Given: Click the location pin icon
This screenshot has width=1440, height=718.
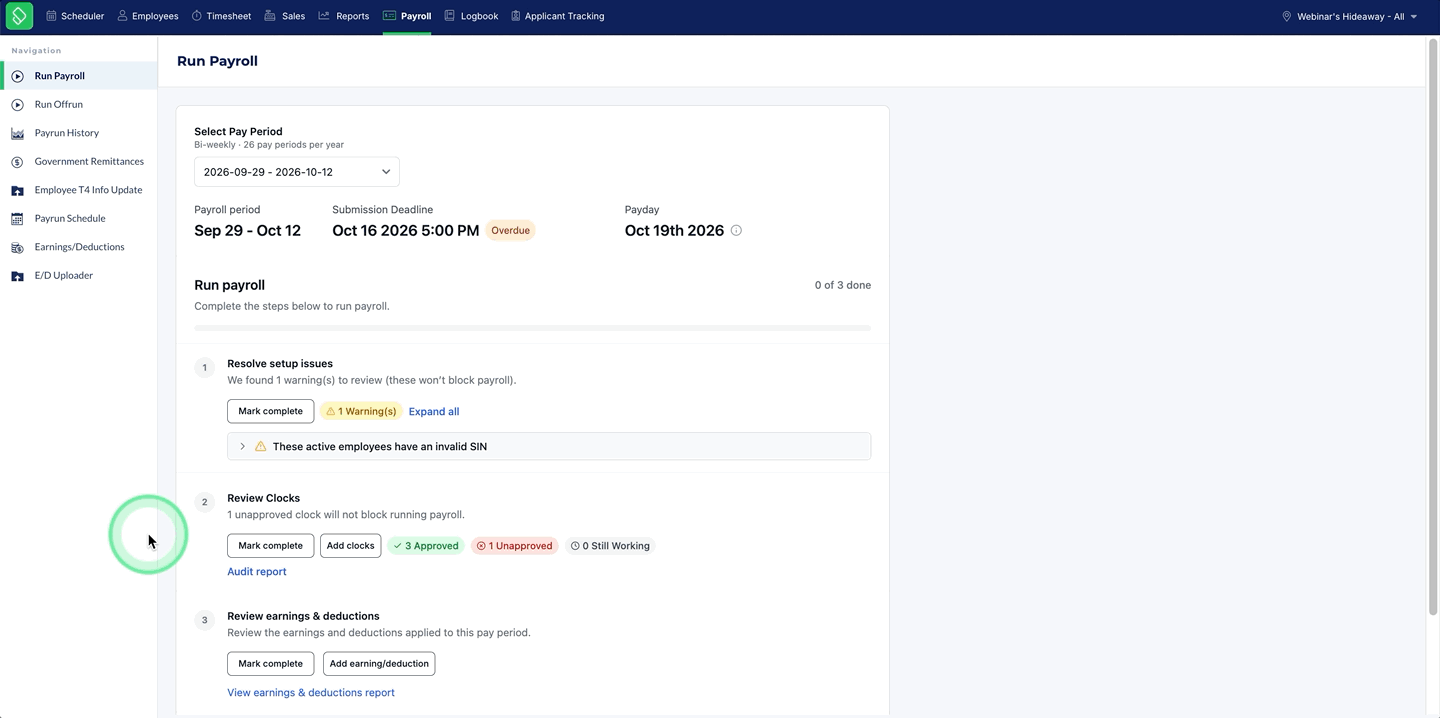Looking at the screenshot, I should pyautogui.click(x=1287, y=16).
